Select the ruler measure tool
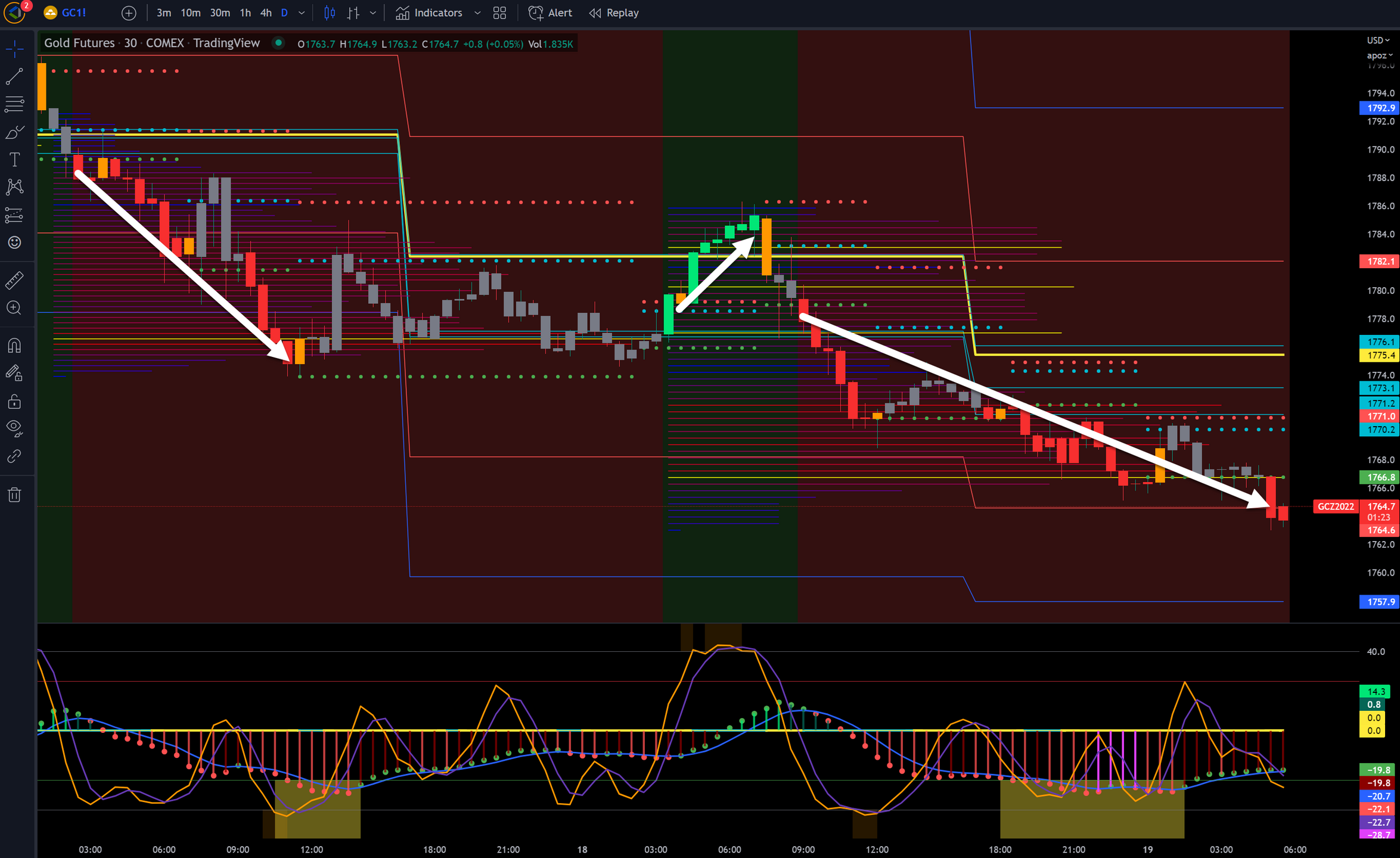Viewport: 1400px width, 858px height. coord(14,280)
